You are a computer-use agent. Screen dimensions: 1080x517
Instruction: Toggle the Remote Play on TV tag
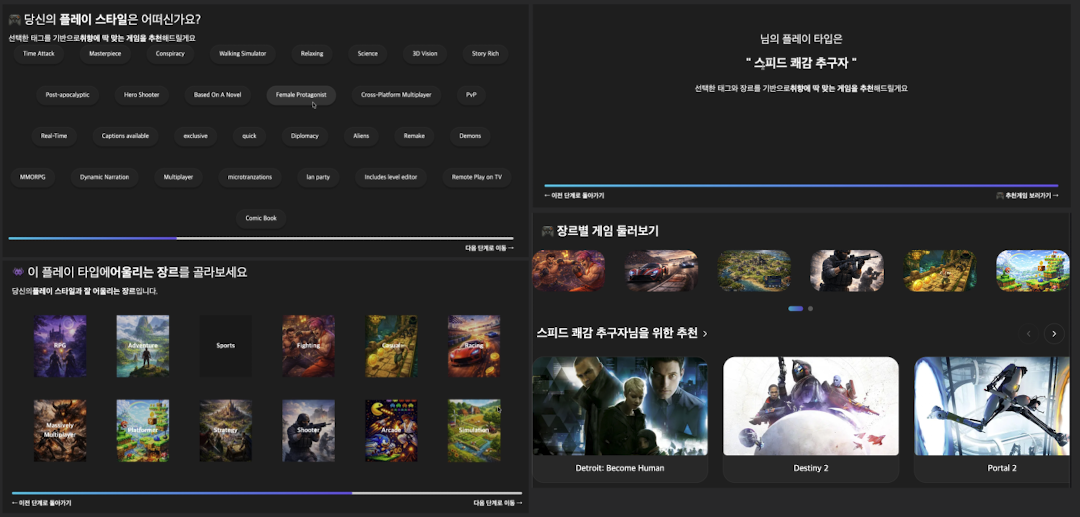tap(477, 178)
